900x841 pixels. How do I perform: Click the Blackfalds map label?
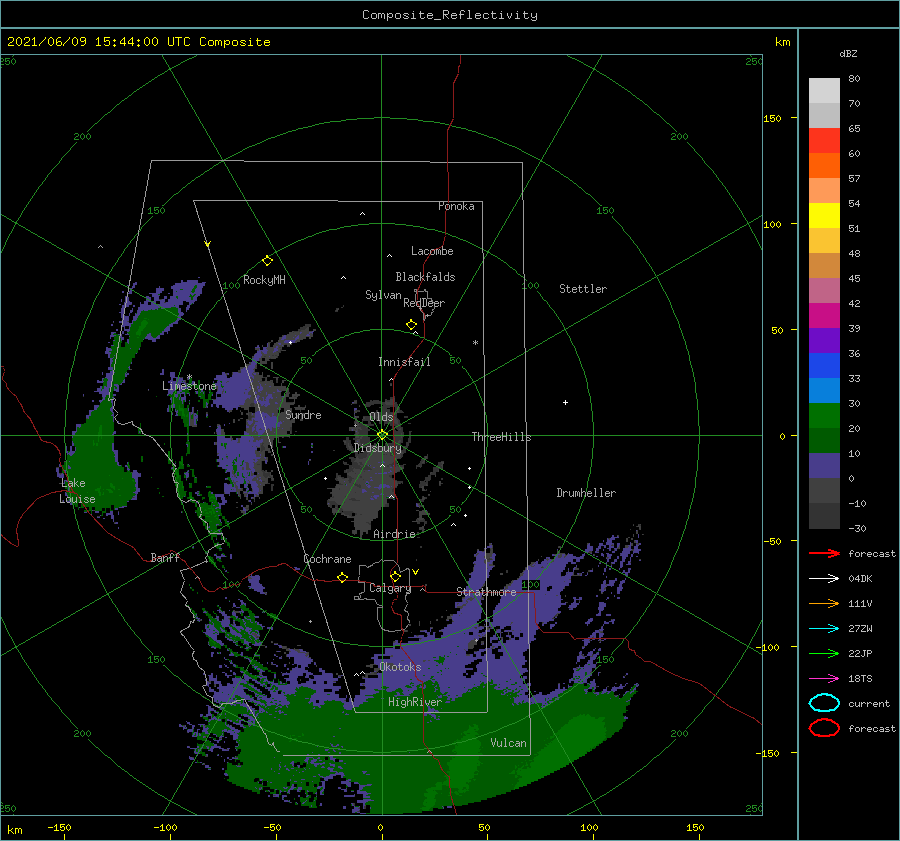(425, 277)
